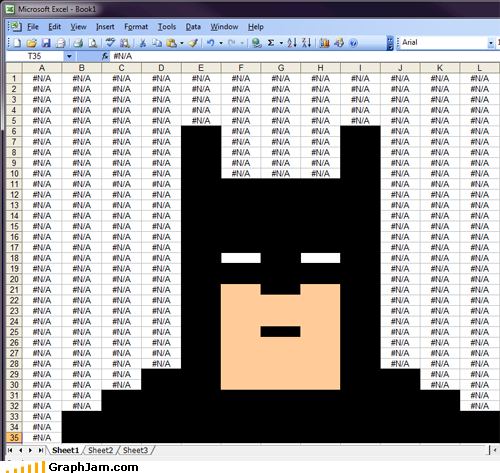The width and height of the screenshot is (500, 473).
Task: Save the workbook with the floppy disk icon
Action: pos(46,43)
